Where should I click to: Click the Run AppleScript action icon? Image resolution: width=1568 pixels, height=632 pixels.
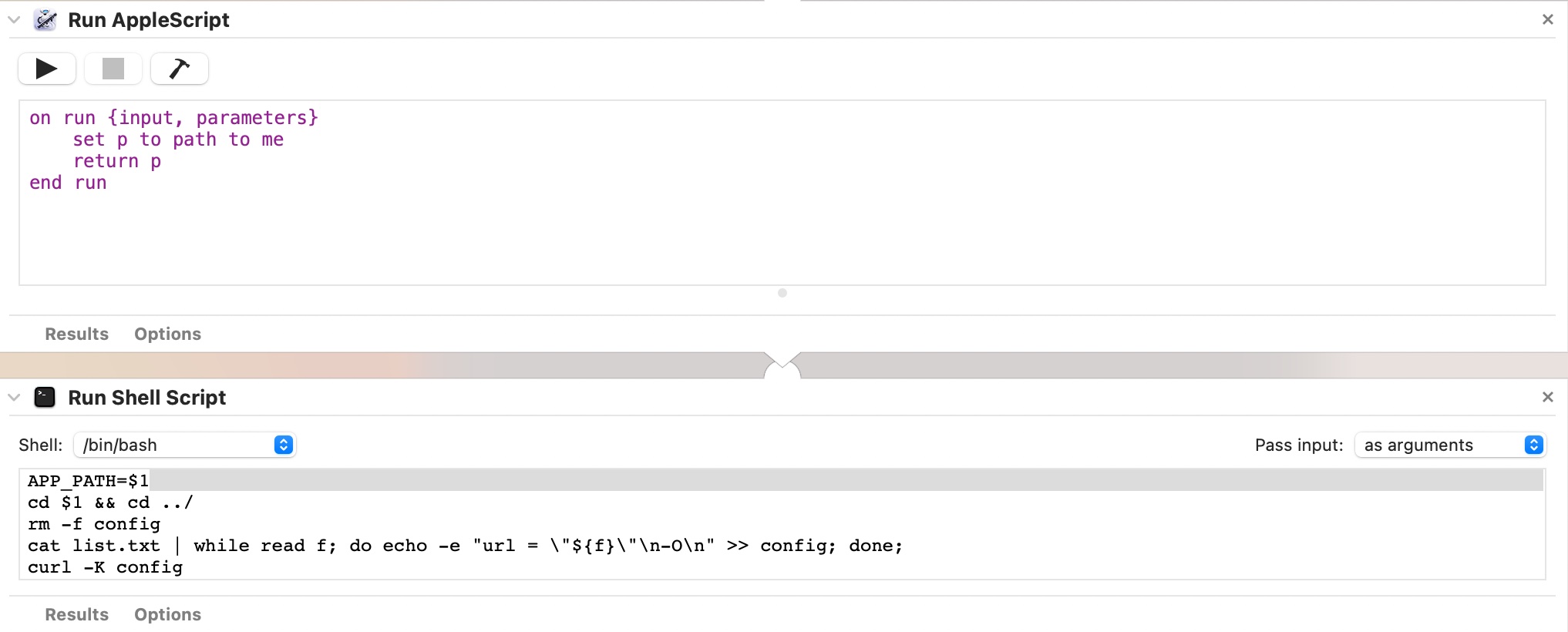45,20
